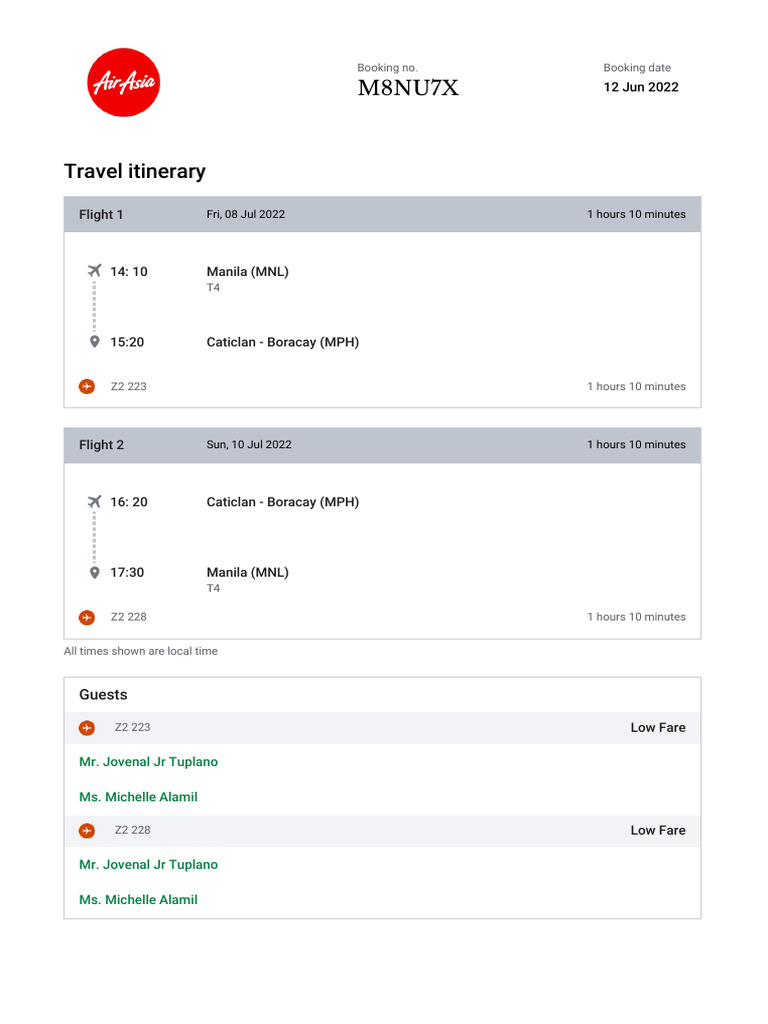Click the orange Z2 228 icon in Guests
The image size is (768, 1024).
click(87, 830)
